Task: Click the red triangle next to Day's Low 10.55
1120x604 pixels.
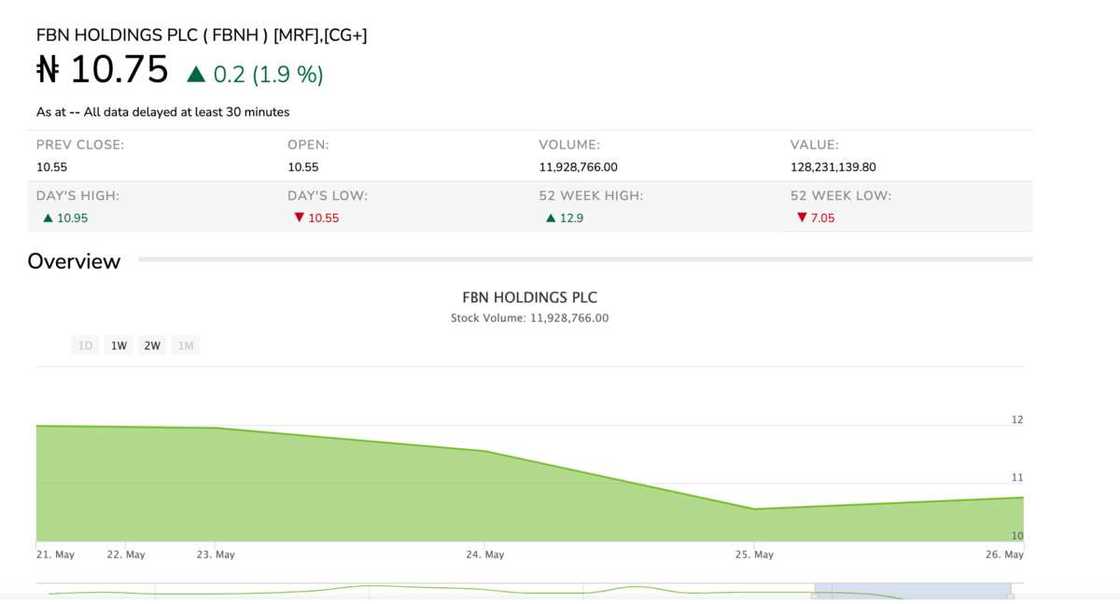Action: 298,218
